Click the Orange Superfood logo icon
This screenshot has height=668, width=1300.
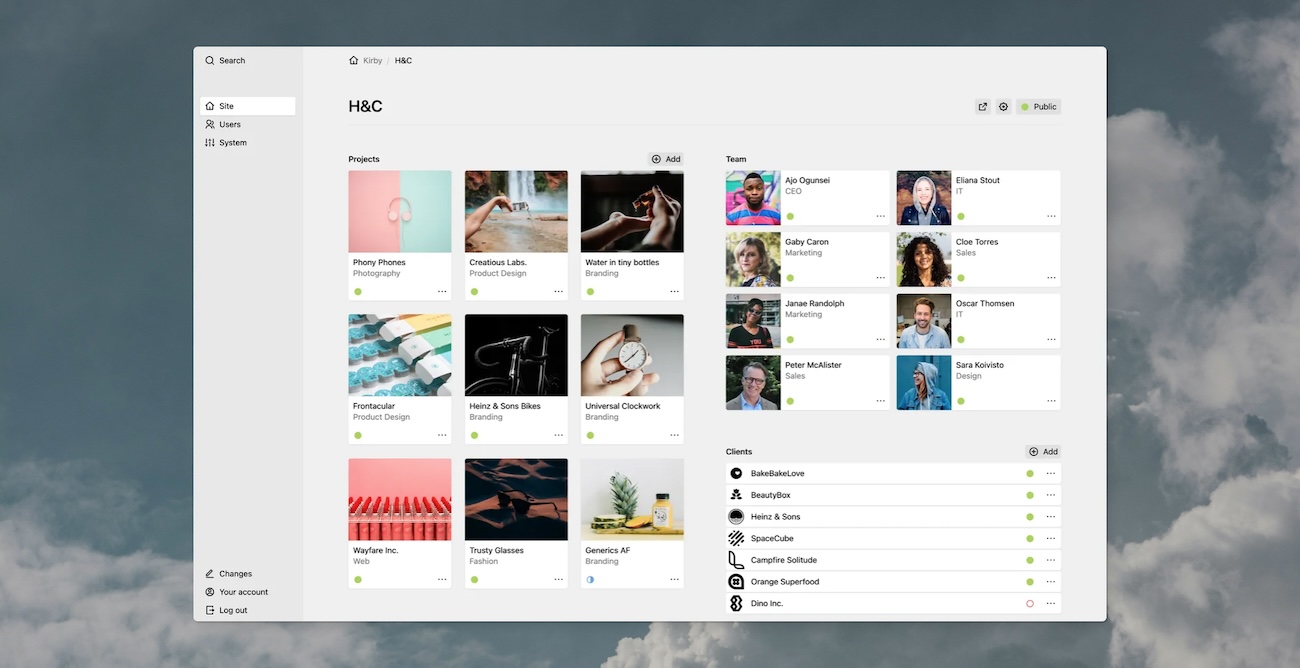tap(736, 582)
